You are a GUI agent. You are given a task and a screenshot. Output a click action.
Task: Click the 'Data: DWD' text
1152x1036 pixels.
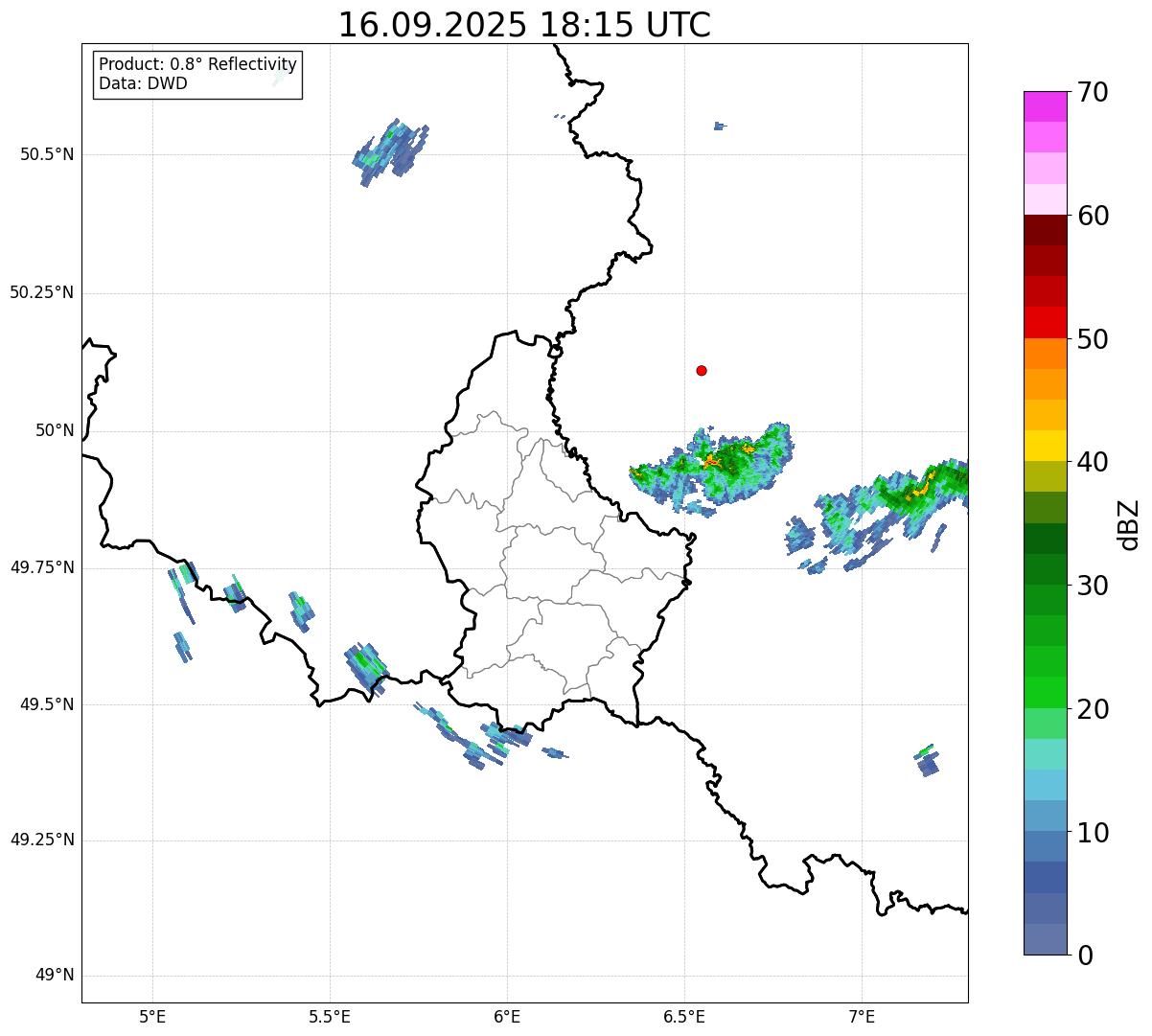click(x=144, y=83)
